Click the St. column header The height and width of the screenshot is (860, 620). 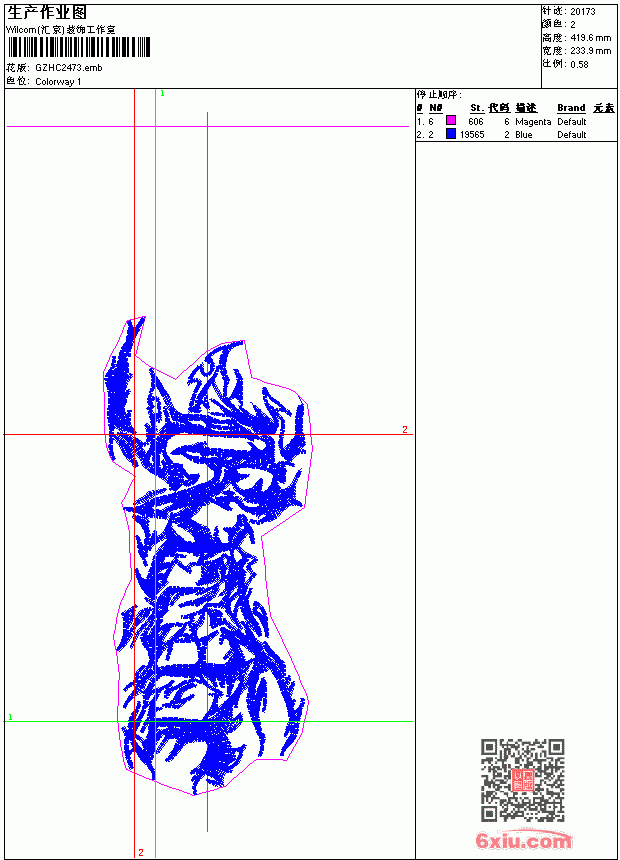pyautogui.click(x=477, y=108)
